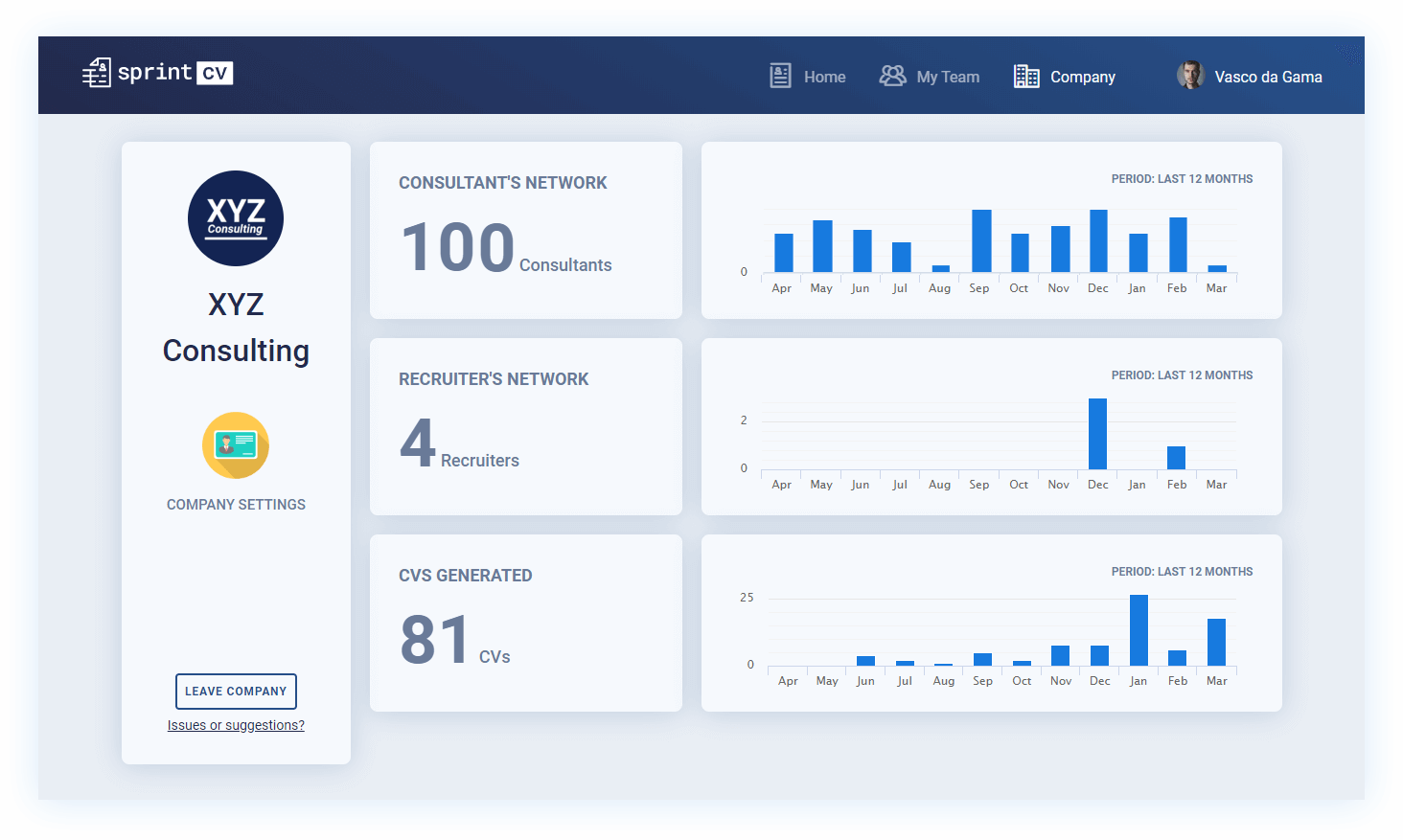
Task: Click the Dec bar in recruiters chart
Action: (1097, 434)
